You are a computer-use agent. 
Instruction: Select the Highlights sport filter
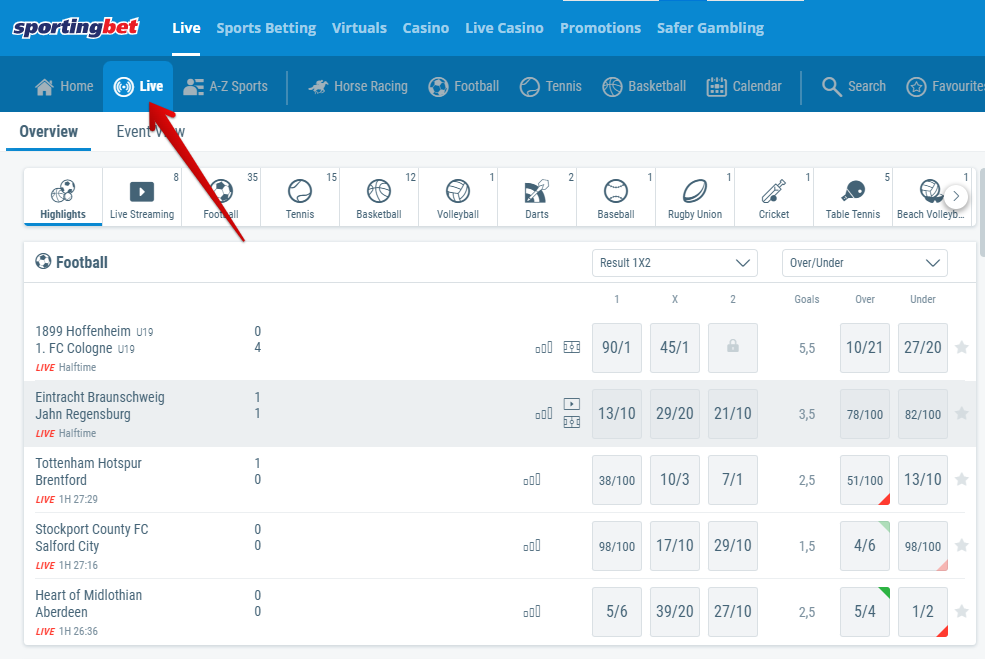(63, 197)
